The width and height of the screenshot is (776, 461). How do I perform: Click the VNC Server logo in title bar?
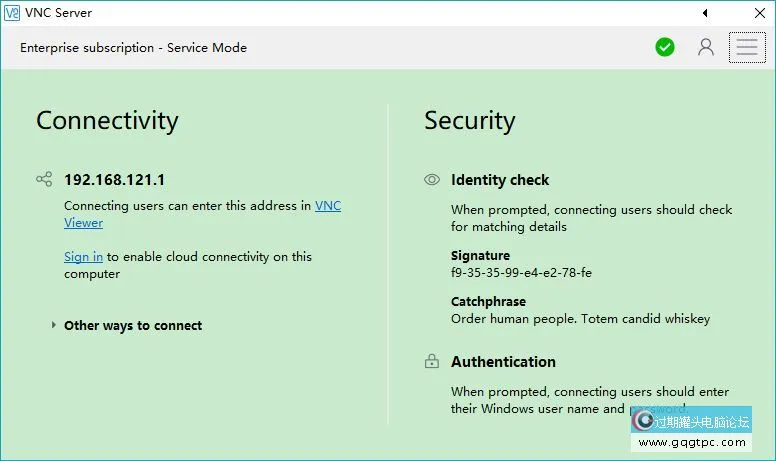coord(12,13)
